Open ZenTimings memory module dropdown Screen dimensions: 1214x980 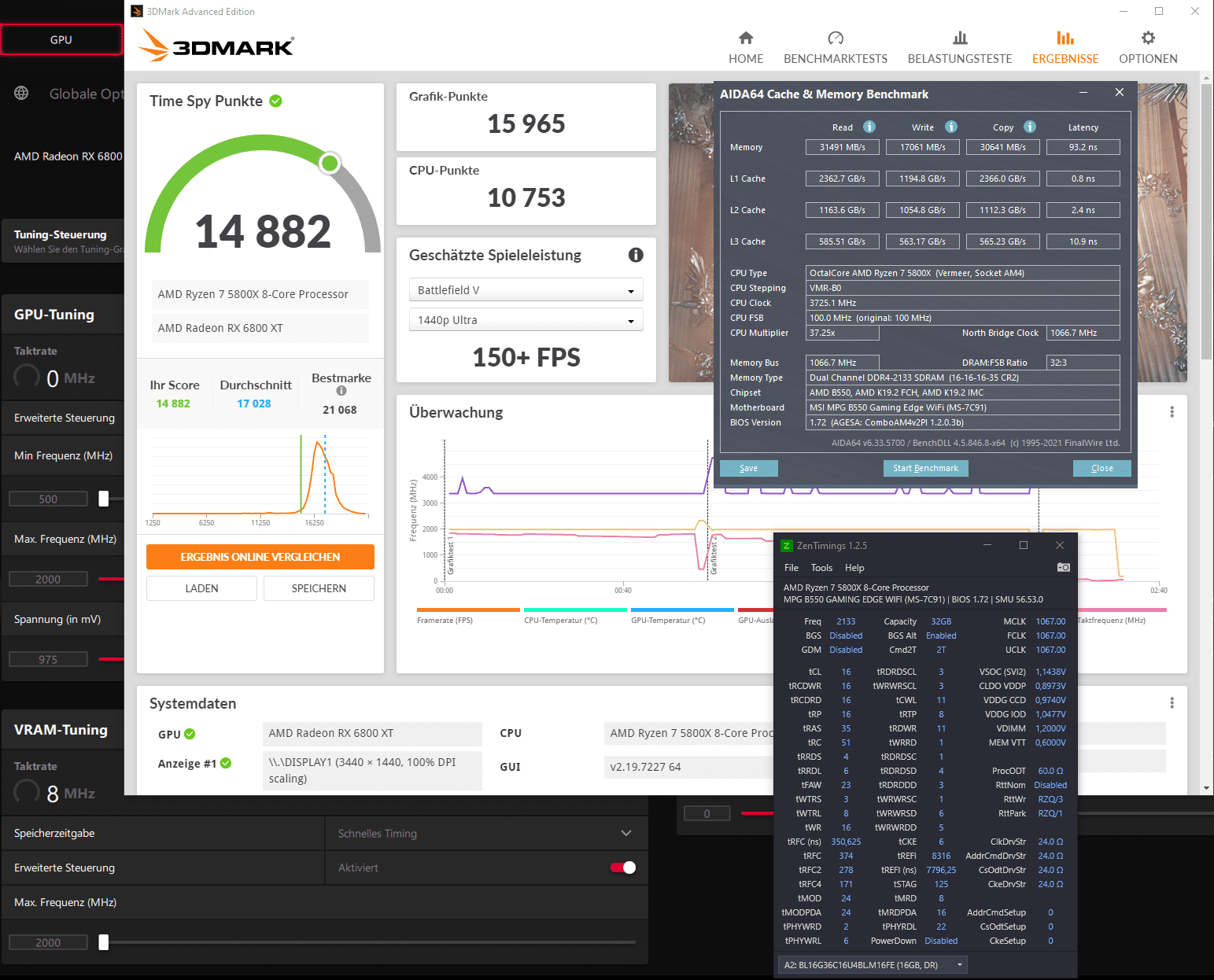click(x=873, y=965)
